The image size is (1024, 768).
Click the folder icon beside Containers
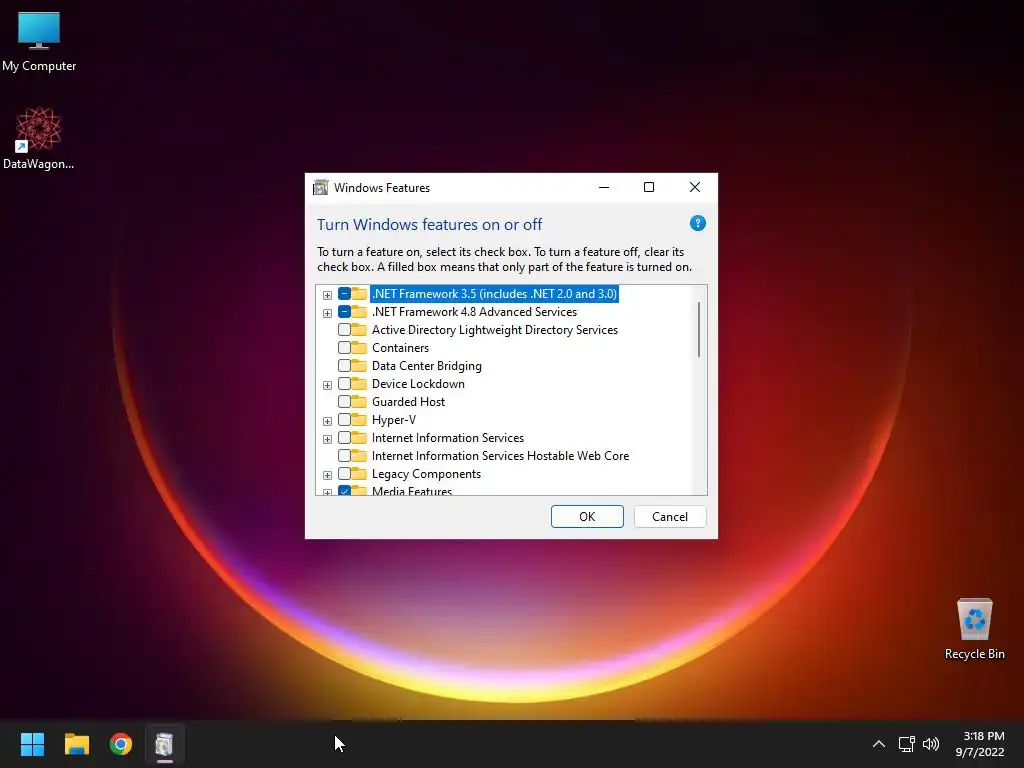pos(359,347)
